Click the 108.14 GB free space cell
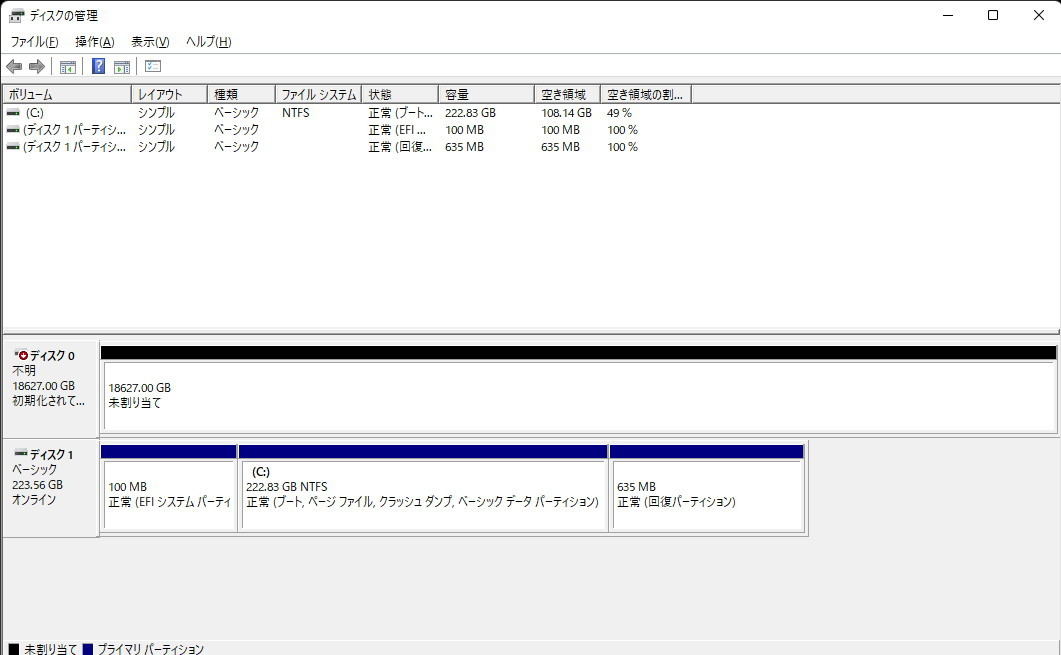The image size is (1061, 655). [x=566, y=113]
